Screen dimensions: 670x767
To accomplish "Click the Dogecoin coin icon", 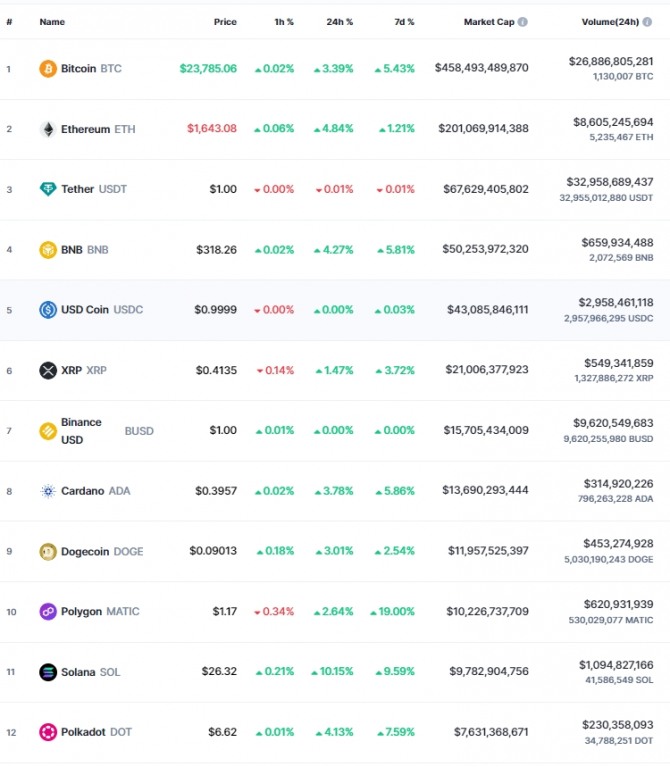I will pyautogui.click(x=48, y=552).
